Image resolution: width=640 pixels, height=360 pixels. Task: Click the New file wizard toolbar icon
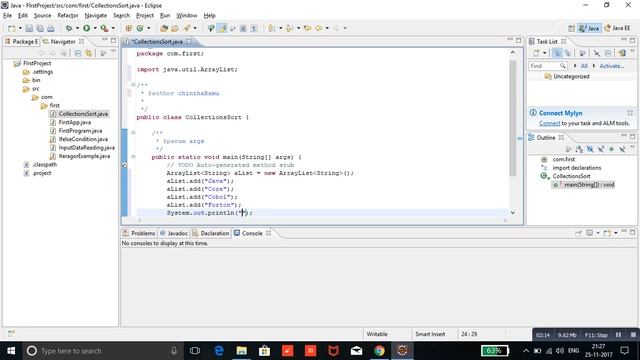[11, 28]
